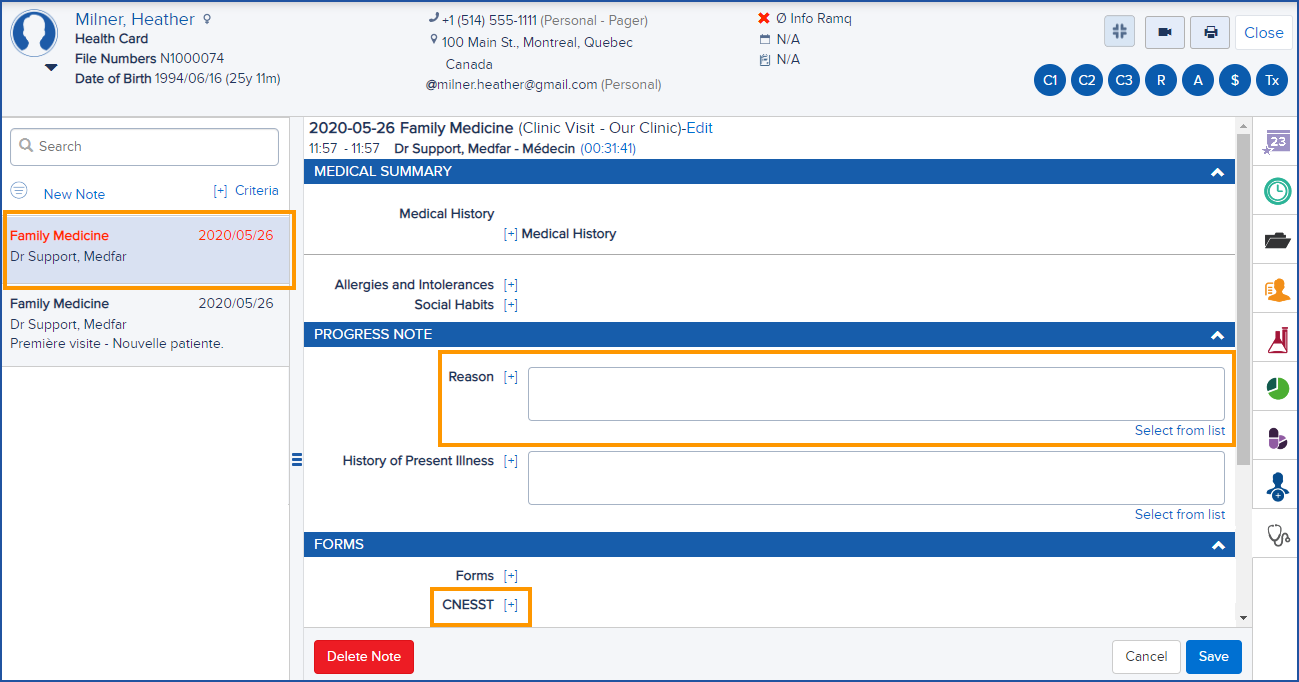
Task: Collapse the PROGRESS NOTE section
Action: pos(1217,335)
